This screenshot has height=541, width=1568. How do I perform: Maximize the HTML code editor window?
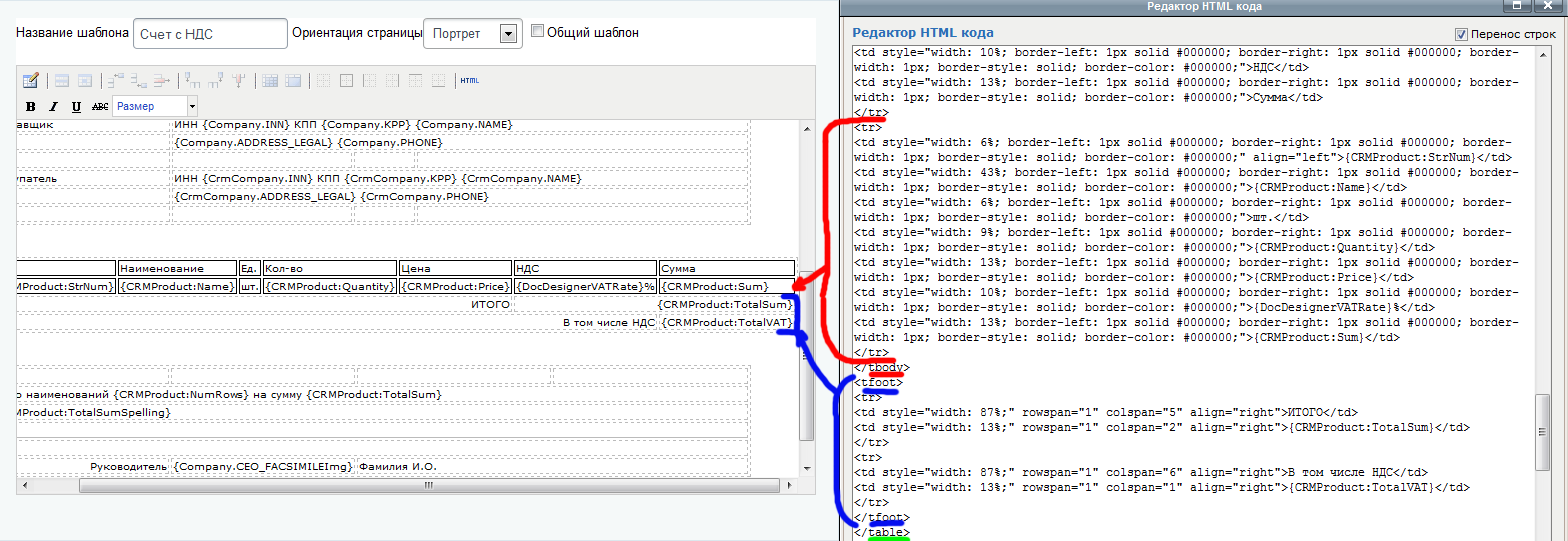click(x=1518, y=6)
